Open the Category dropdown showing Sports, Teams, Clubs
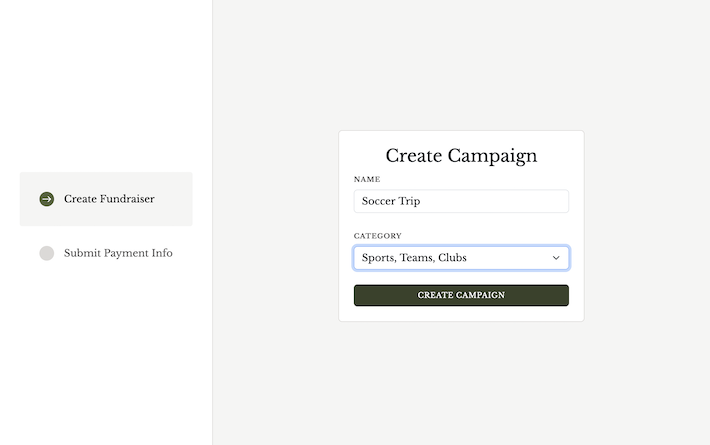The height and width of the screenshot is (445, 710). click(461, 258)
